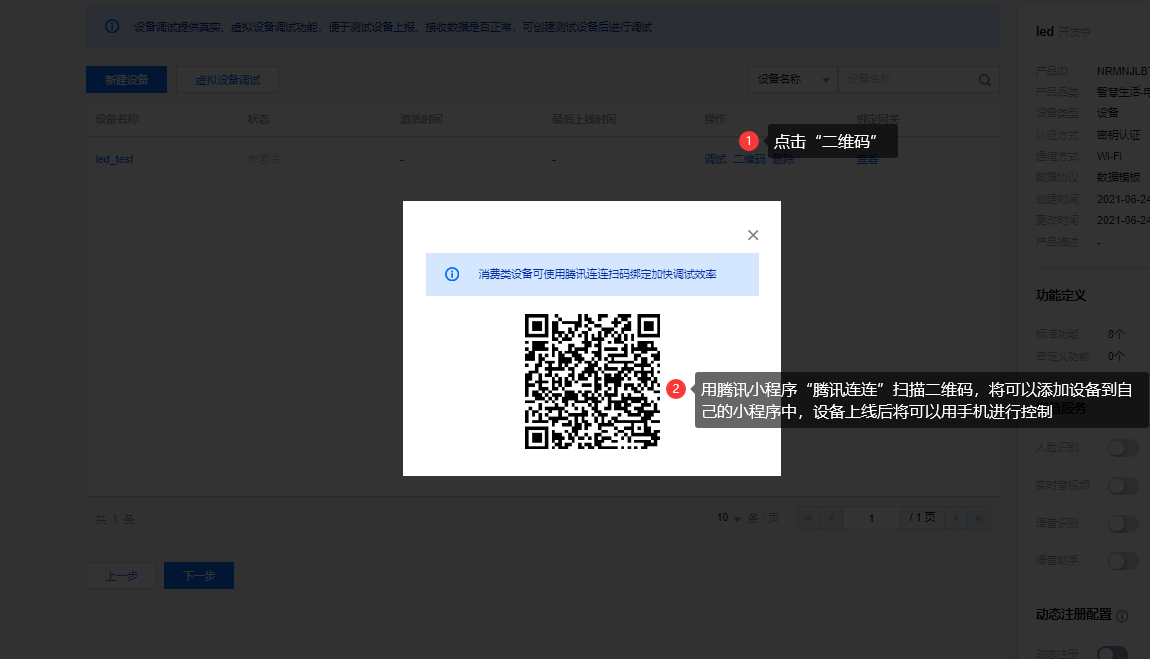This screenshot has width=1150, height=659.
Task: Click the 功能定义 section heading
Action: click(x=1061, y=295)
